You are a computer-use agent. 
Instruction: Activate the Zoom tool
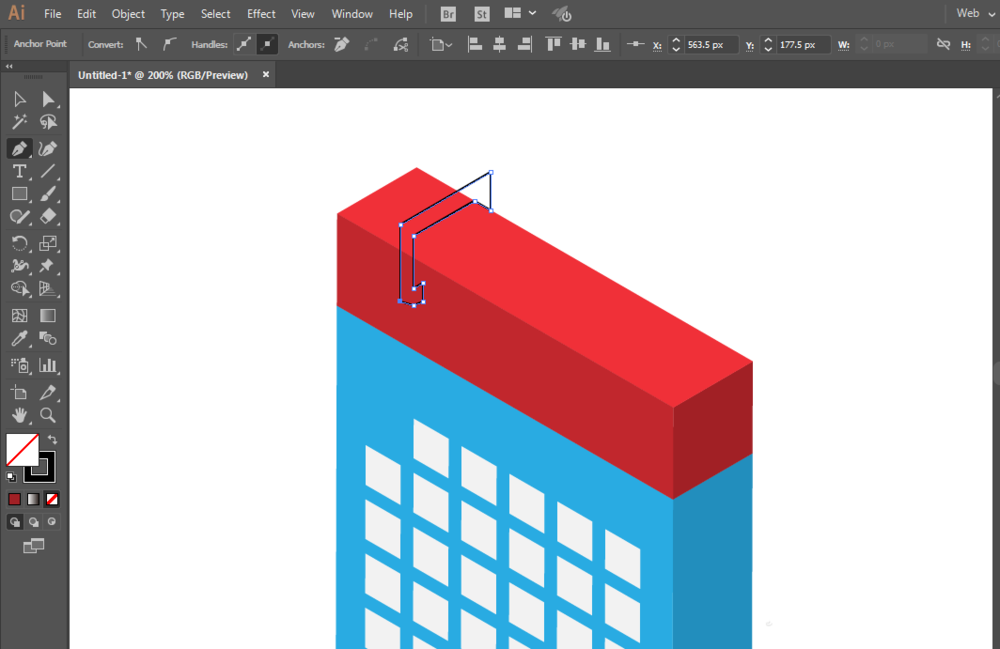[x=48, y=415]
